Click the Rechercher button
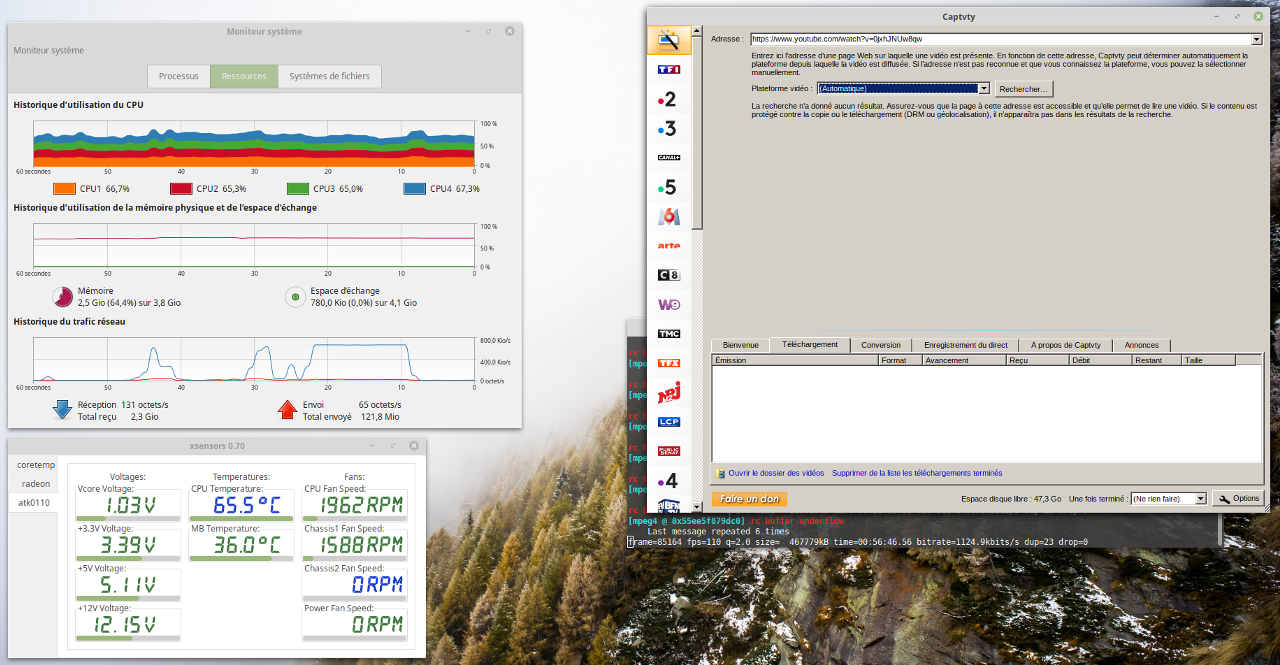1280x665 pixels. (1023, 89)
